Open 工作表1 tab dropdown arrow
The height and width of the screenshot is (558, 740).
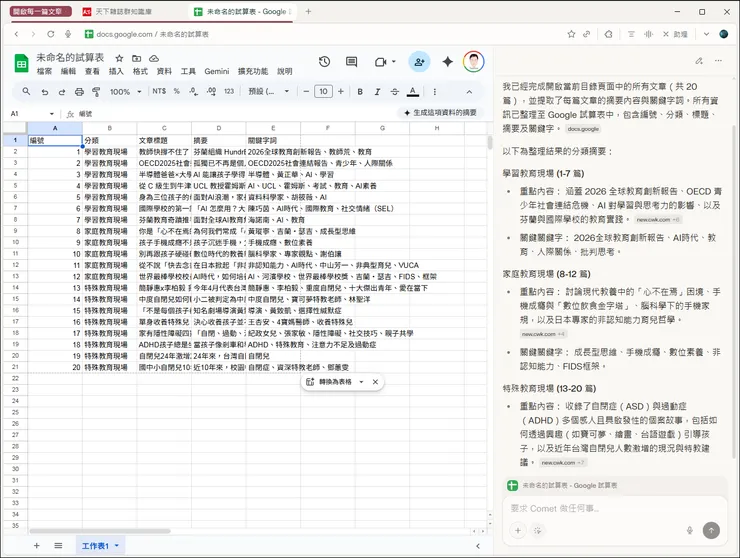tap(117, 546)
